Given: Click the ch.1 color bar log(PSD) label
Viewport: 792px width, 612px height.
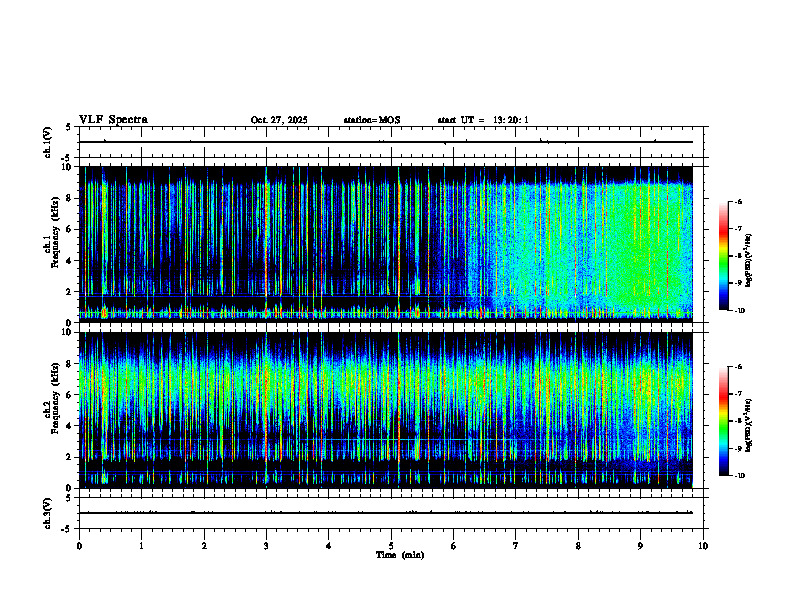Looking at the screenshot, I should coord(749,261).
